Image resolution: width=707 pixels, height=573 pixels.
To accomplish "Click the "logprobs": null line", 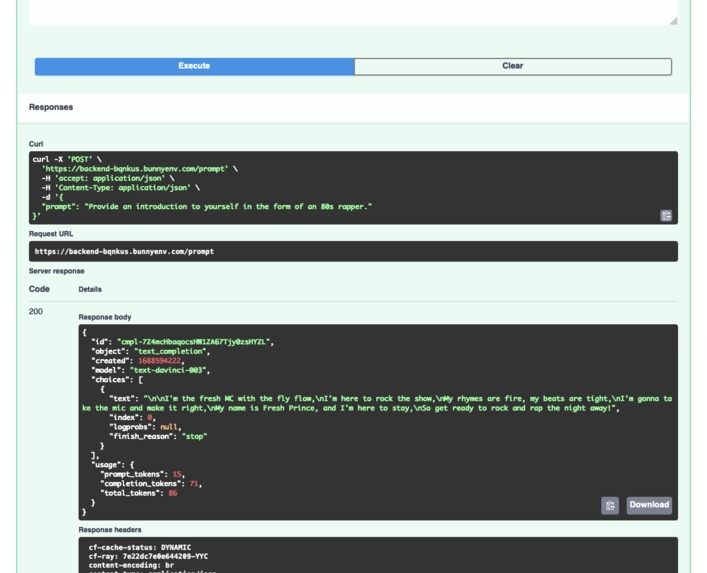I will pyautogui.click(x=145, y=427).
